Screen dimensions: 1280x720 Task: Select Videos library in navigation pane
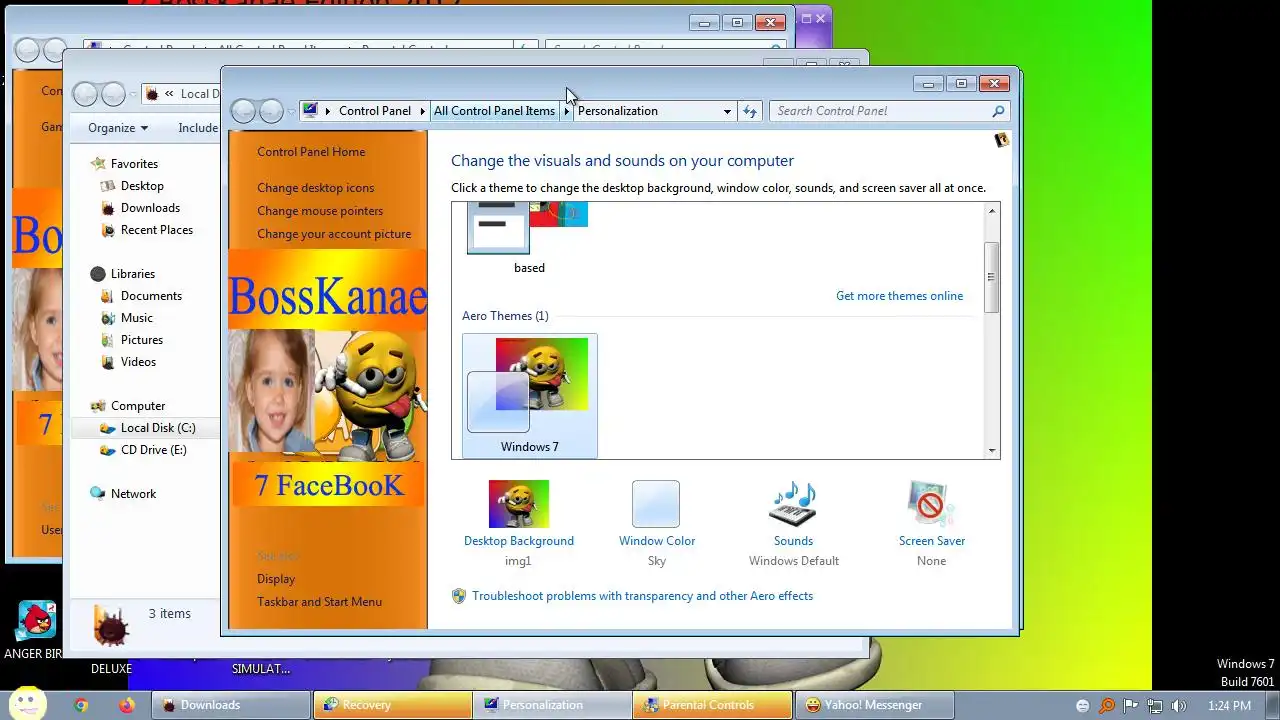(139, 362)
